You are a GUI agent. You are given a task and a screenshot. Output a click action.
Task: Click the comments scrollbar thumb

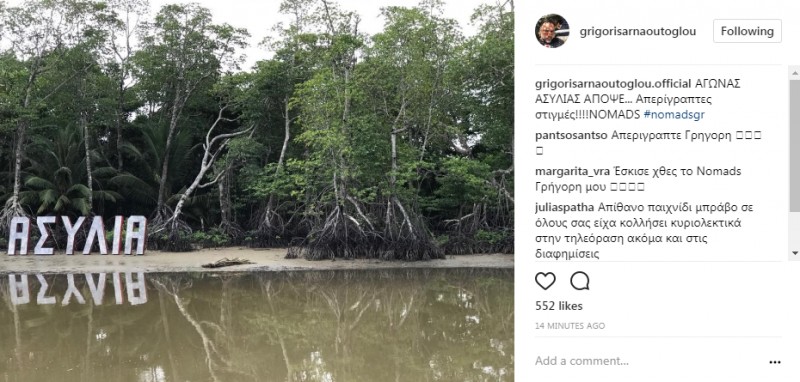point(794,145)
